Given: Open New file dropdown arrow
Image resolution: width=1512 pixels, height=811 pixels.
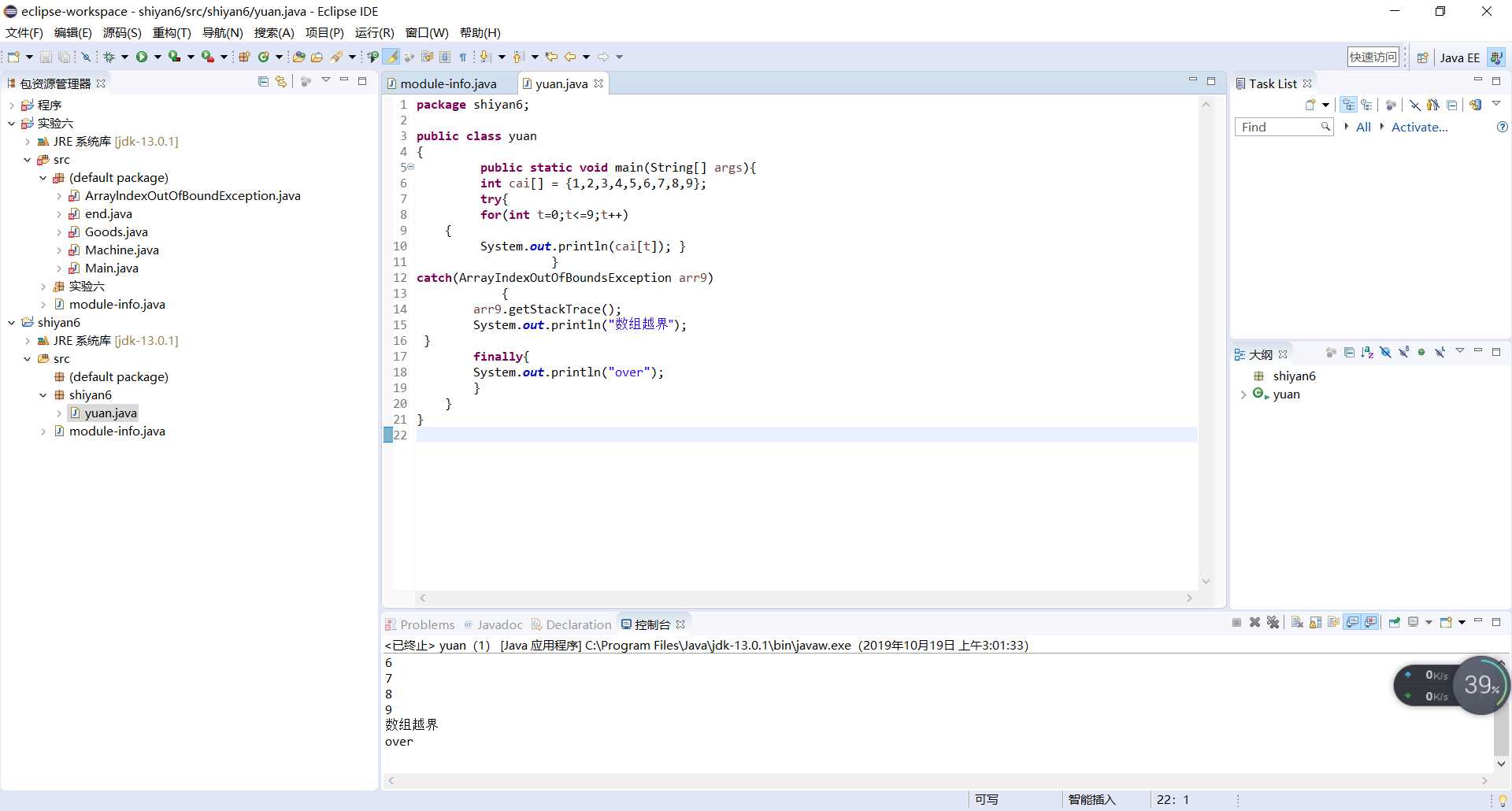Looking at the screenshot, I should coord(29,57).
